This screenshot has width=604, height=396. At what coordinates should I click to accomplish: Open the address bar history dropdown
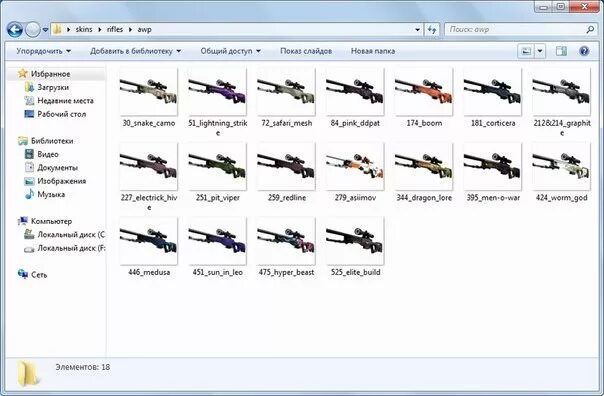pyautogui.click(x=418, y=30)
